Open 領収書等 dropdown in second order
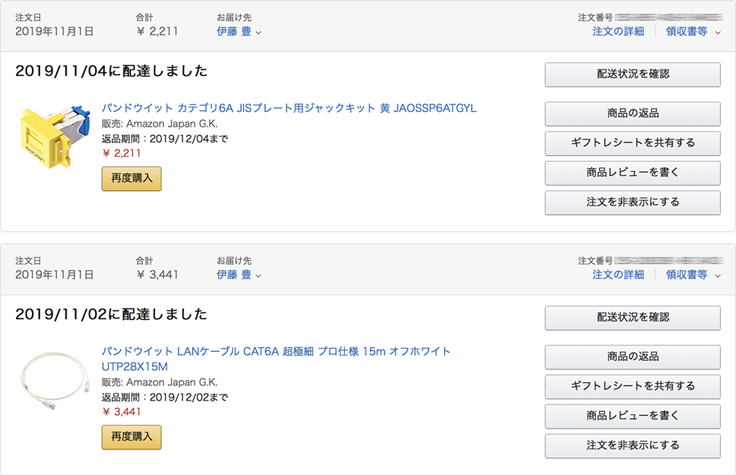 [693, 275]
